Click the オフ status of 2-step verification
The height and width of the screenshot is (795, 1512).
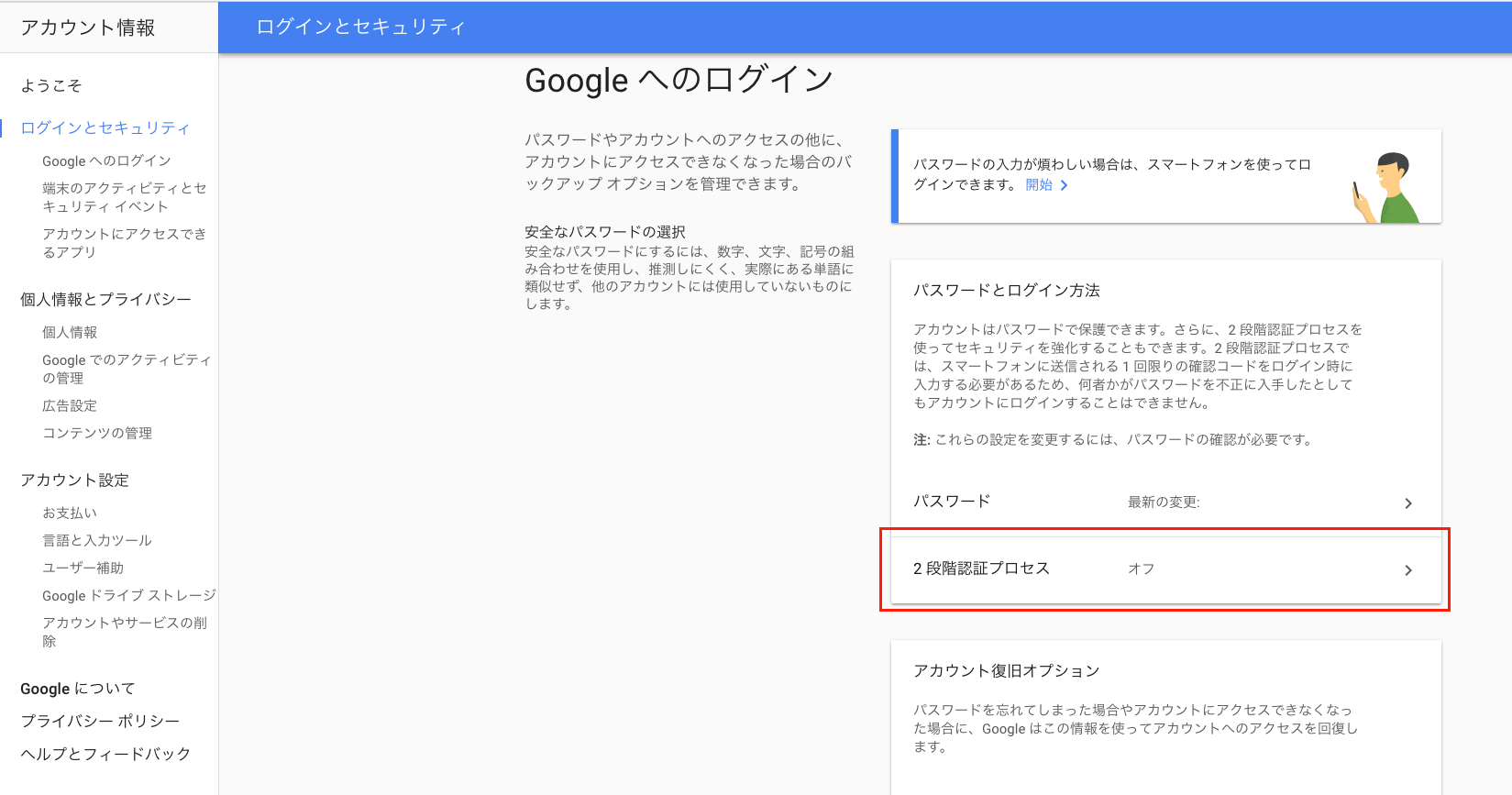[x=1142, y=569]
